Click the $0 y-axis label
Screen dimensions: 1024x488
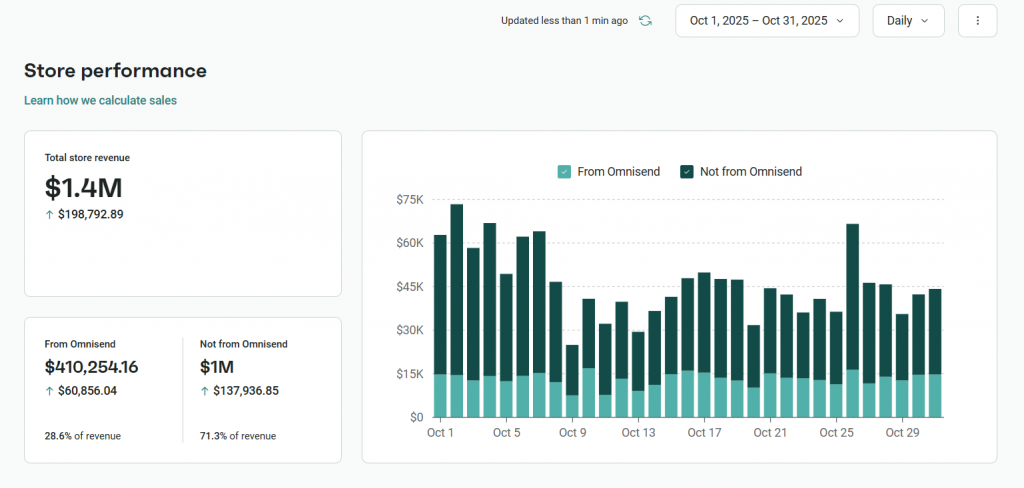point(417,417)
